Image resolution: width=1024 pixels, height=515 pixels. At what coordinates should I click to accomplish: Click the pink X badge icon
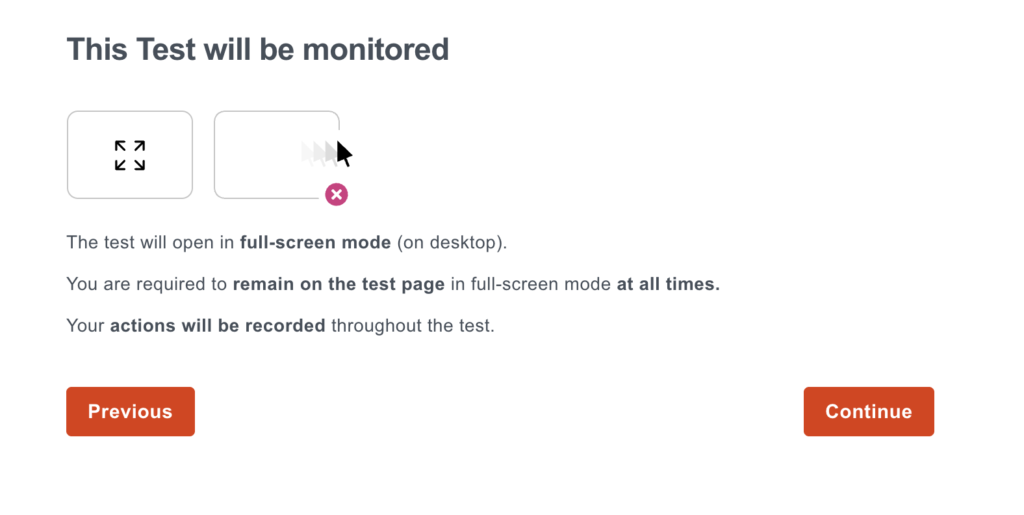[x=336, y=195]
